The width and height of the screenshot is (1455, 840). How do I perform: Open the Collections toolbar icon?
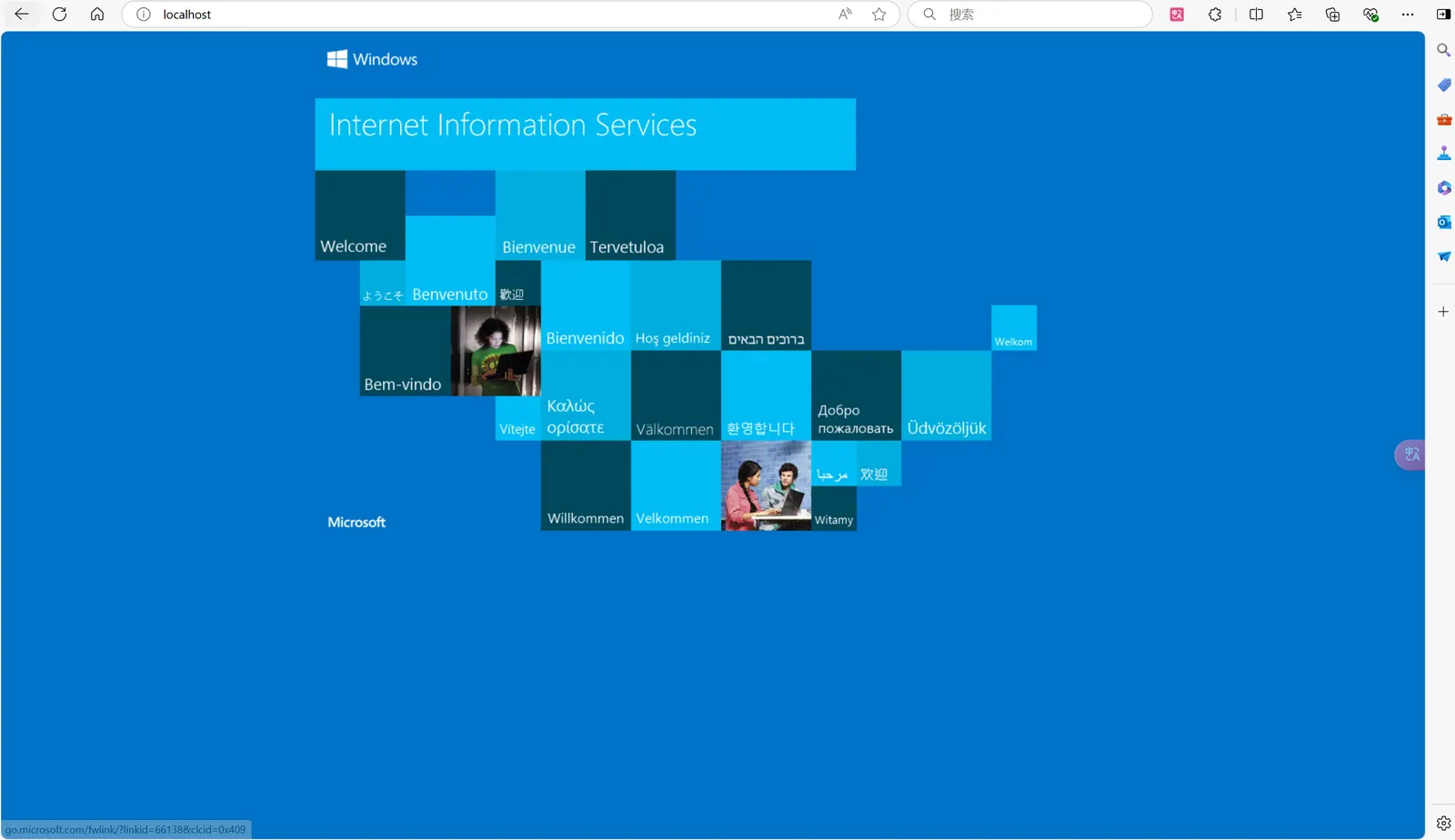pyautogui.click(x=1332, y=15)
